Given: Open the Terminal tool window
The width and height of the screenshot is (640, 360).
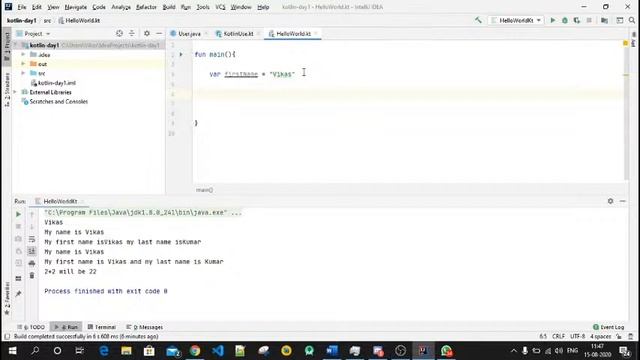Looking at the screenshot, I should pyautogui.click(x=102, y=327).
